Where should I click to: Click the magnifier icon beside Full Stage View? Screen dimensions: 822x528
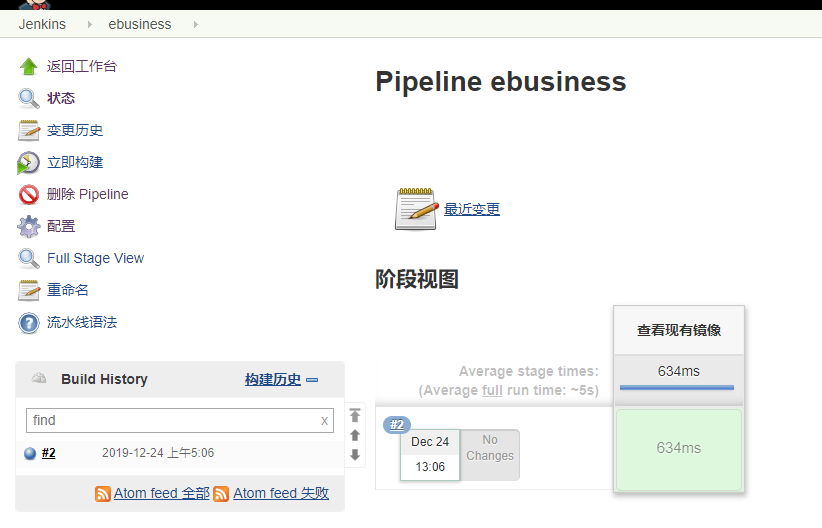coord(29,258)
